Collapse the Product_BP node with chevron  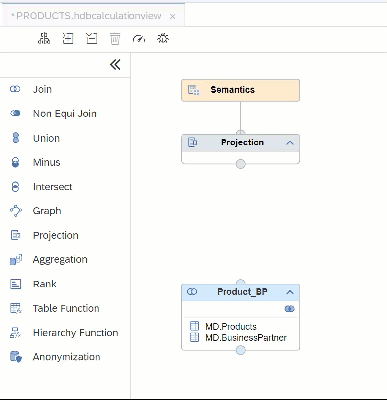(x=290, y=292)
